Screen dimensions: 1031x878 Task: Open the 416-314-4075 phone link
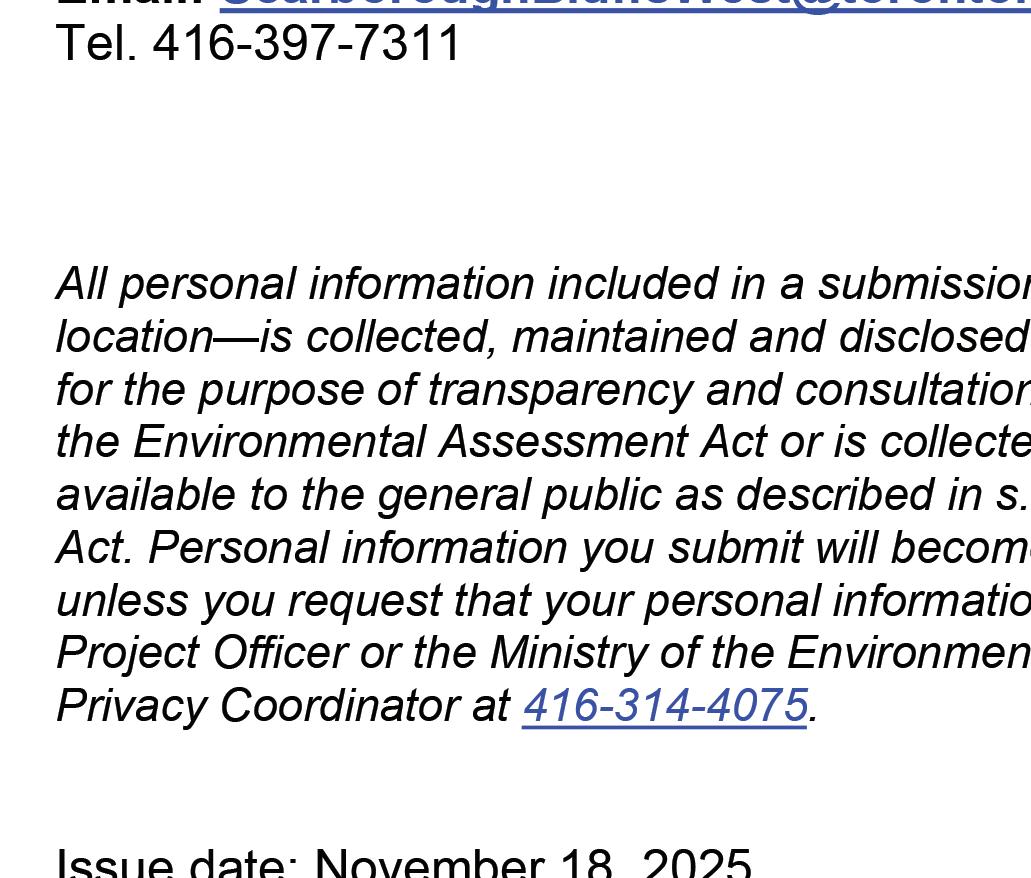(665, 705)
